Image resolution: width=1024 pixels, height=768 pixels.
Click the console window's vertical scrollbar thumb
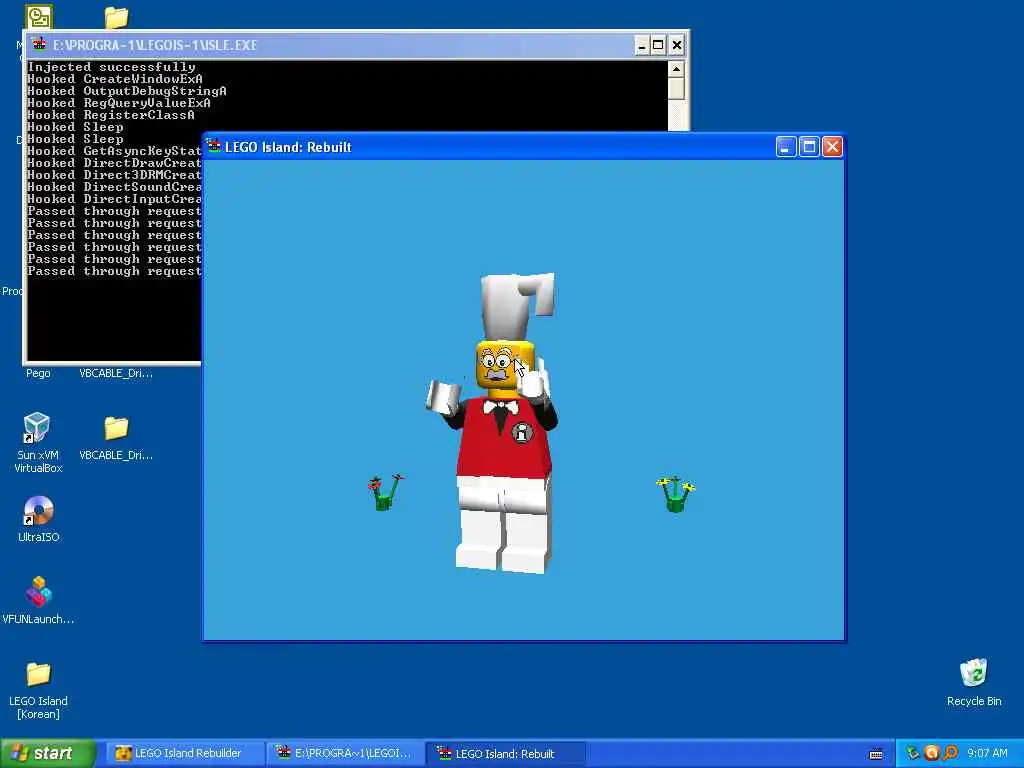pyautogui.click(x=677, y=89)
